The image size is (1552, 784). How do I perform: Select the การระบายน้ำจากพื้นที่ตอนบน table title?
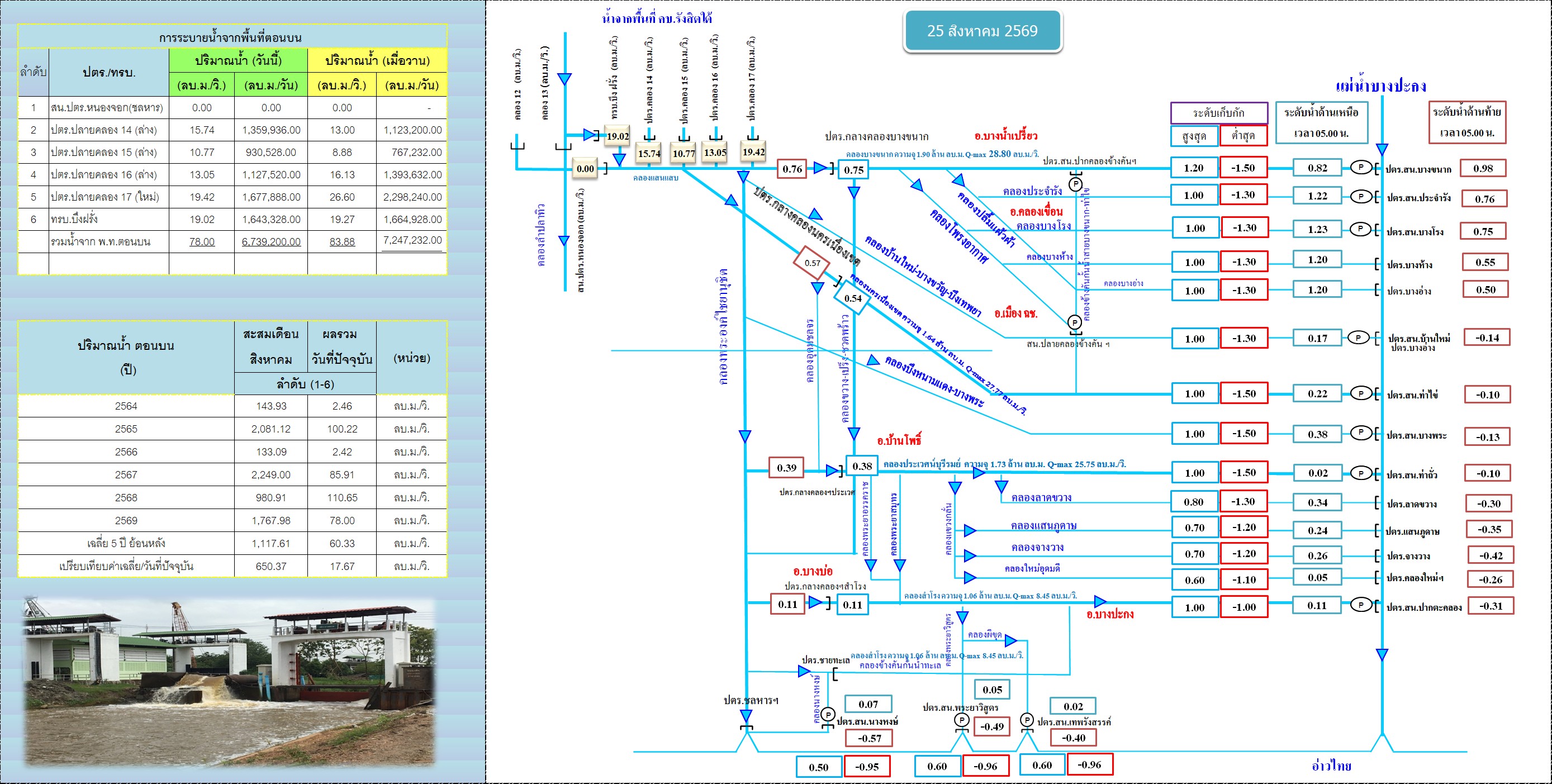(230, 37)
